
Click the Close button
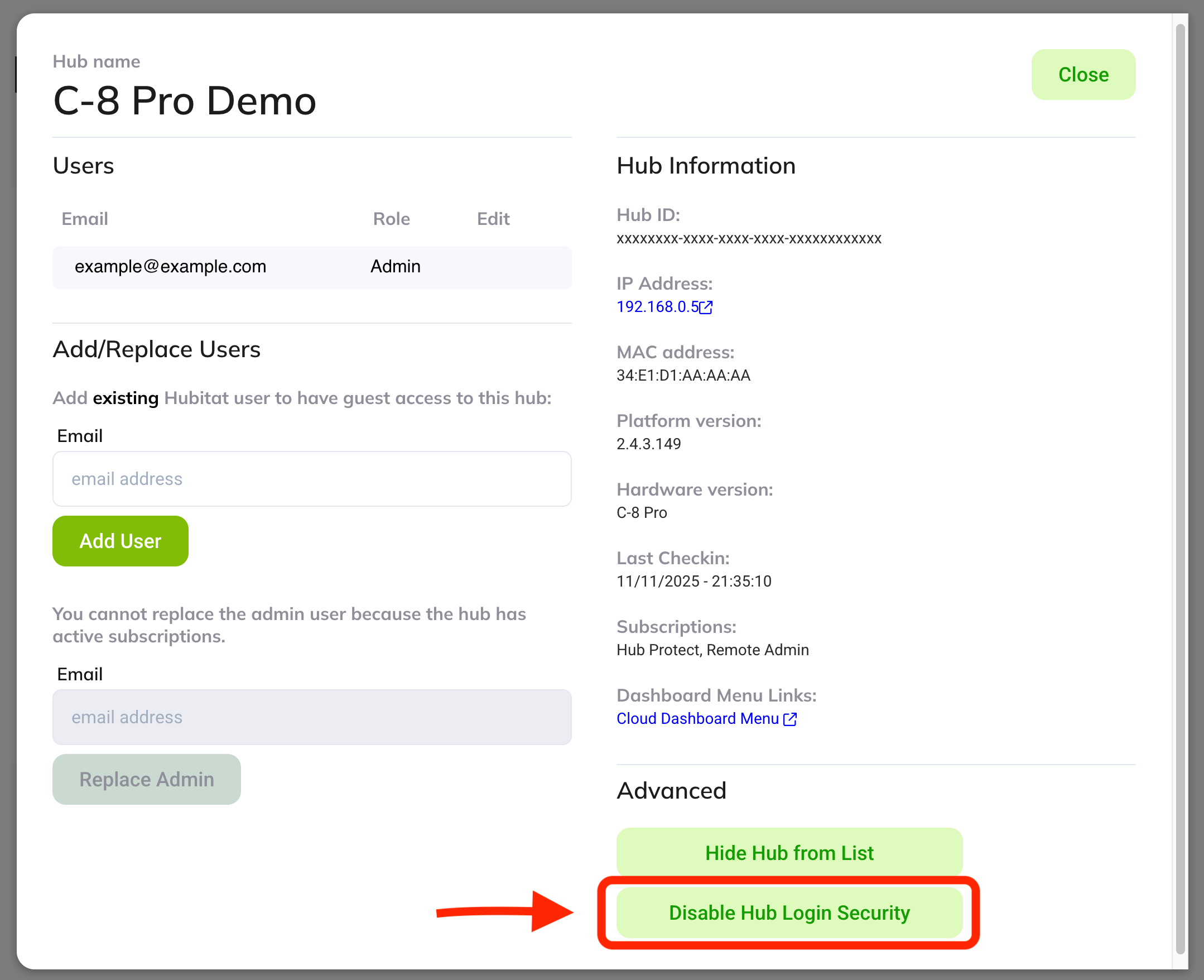[x=1083, y=75]
